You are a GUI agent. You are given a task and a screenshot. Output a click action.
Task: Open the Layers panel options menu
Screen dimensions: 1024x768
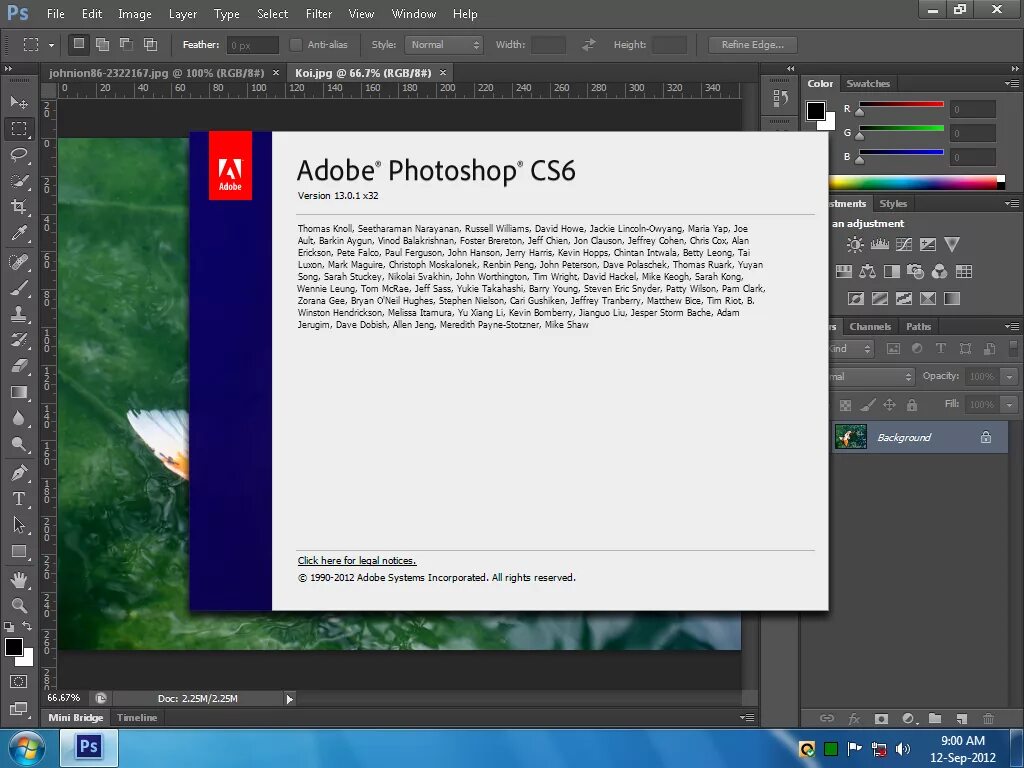click(1012, 327)
